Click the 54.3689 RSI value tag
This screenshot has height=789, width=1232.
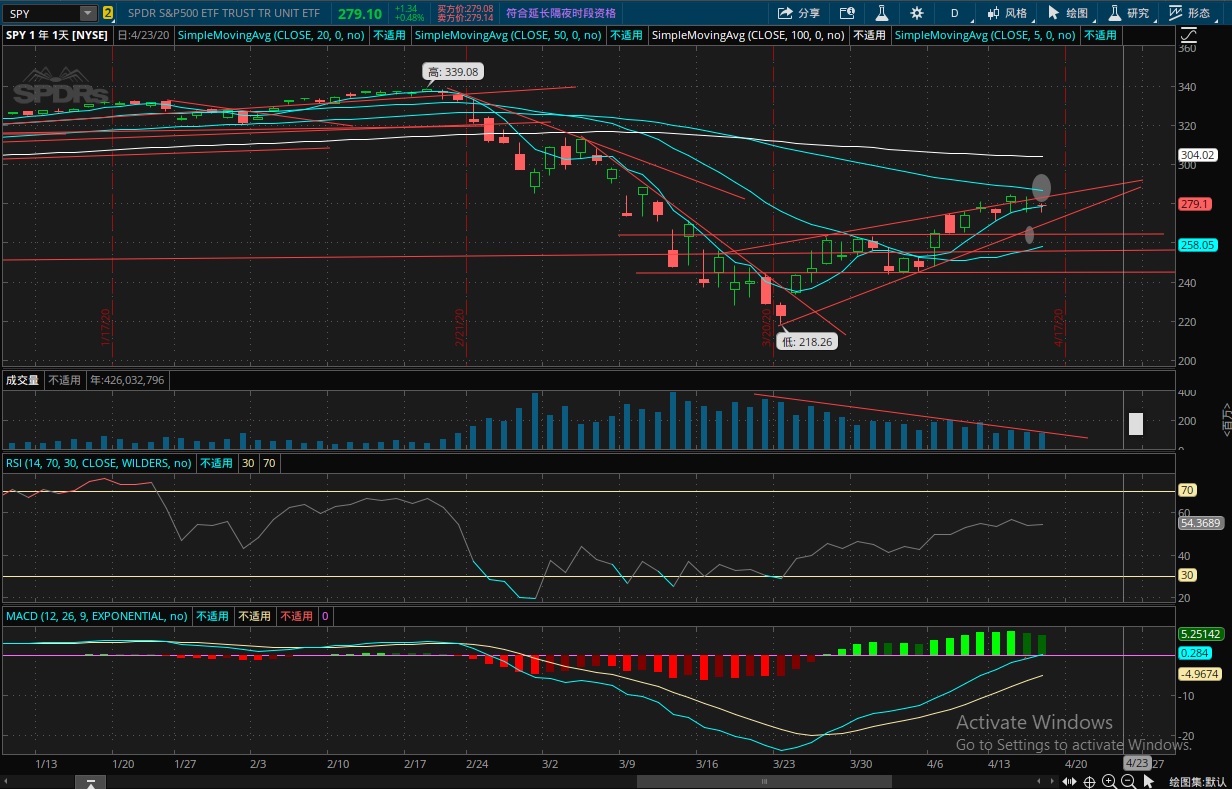tap(1200, 523)
